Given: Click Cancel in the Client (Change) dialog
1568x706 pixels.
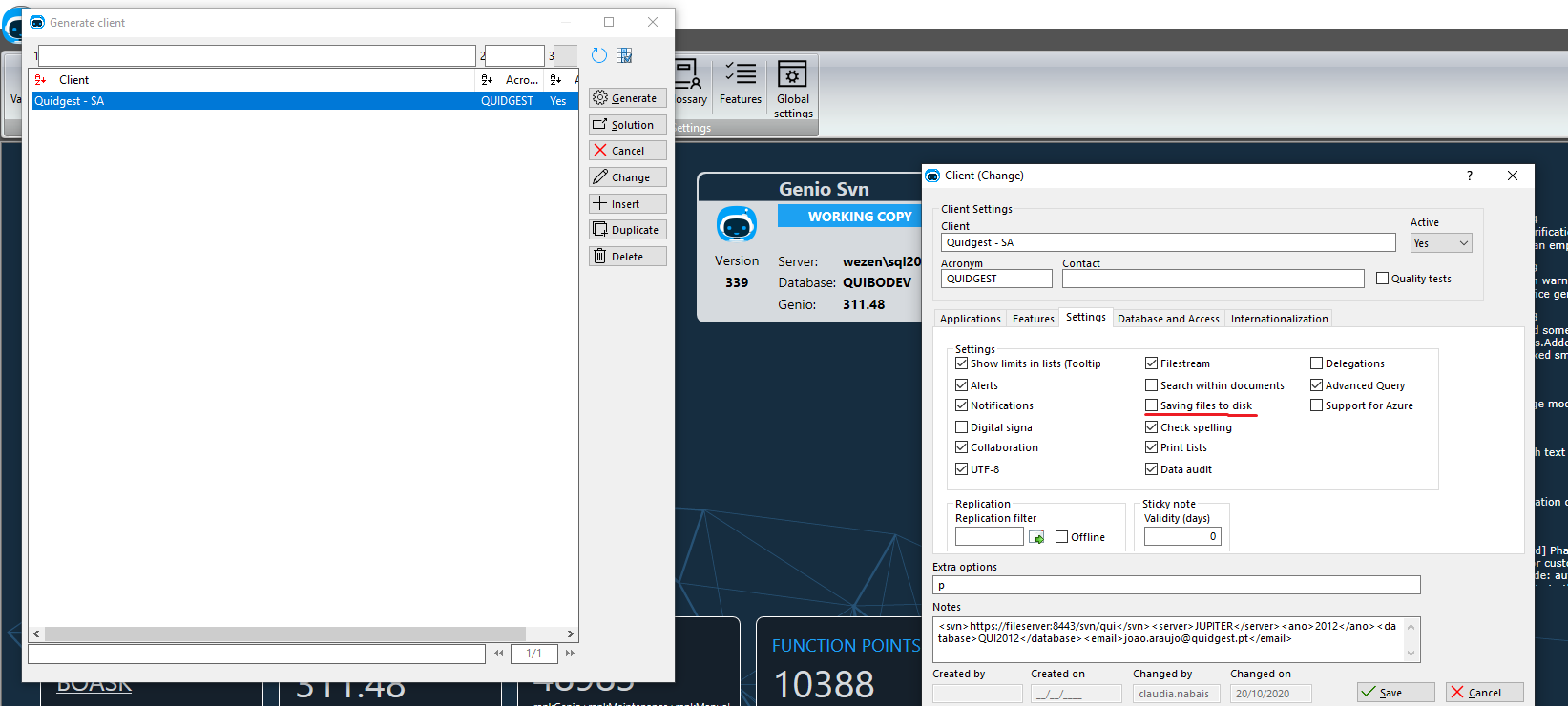Looking at the screenshot, I should click(1485, 693).
